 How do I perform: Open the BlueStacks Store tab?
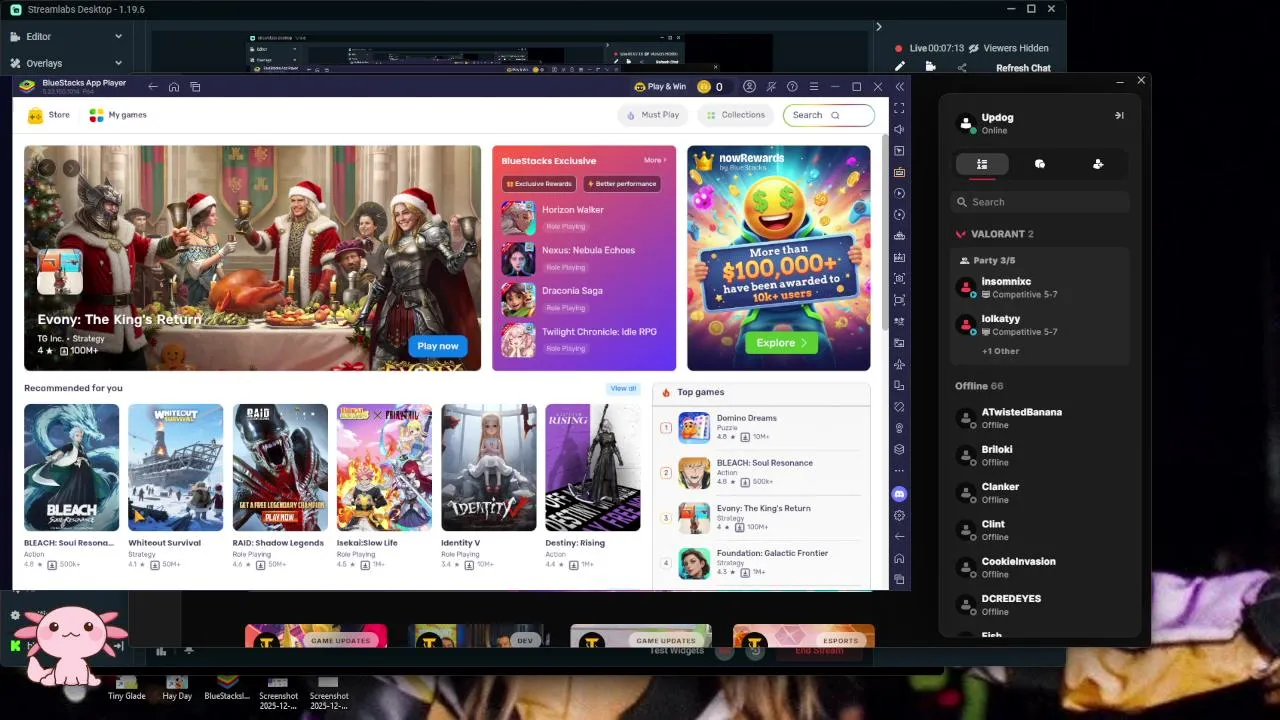pyautogui.click(x=49, y=115)
